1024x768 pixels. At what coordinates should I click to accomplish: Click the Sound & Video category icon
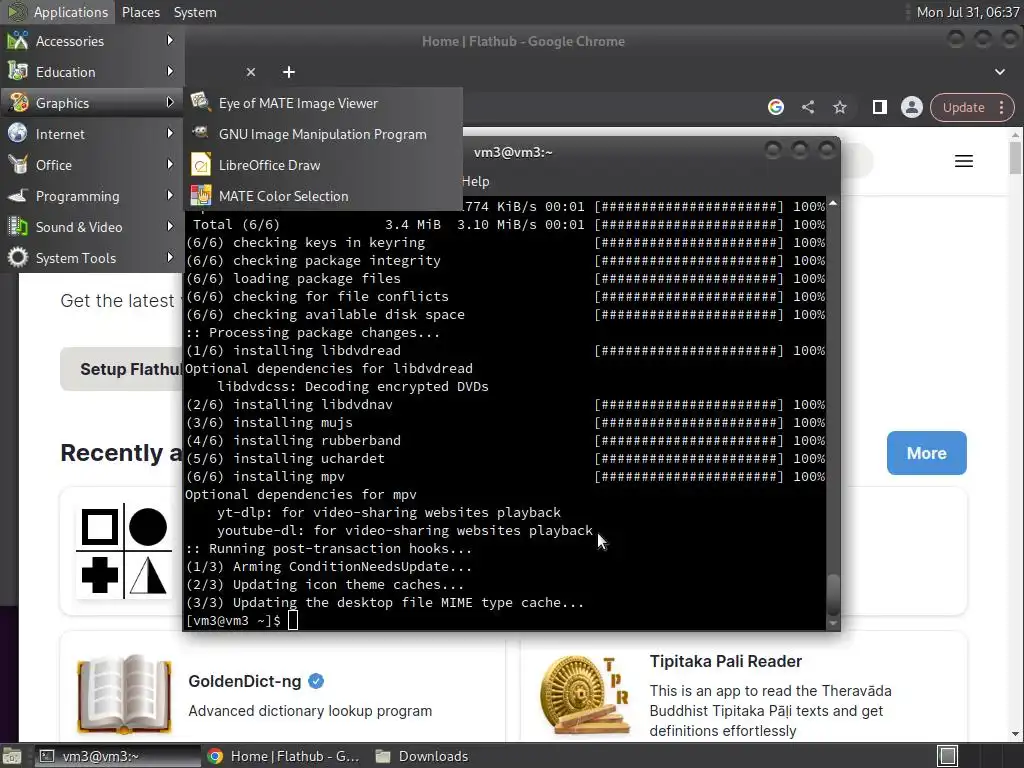click(x=18, y=227)
